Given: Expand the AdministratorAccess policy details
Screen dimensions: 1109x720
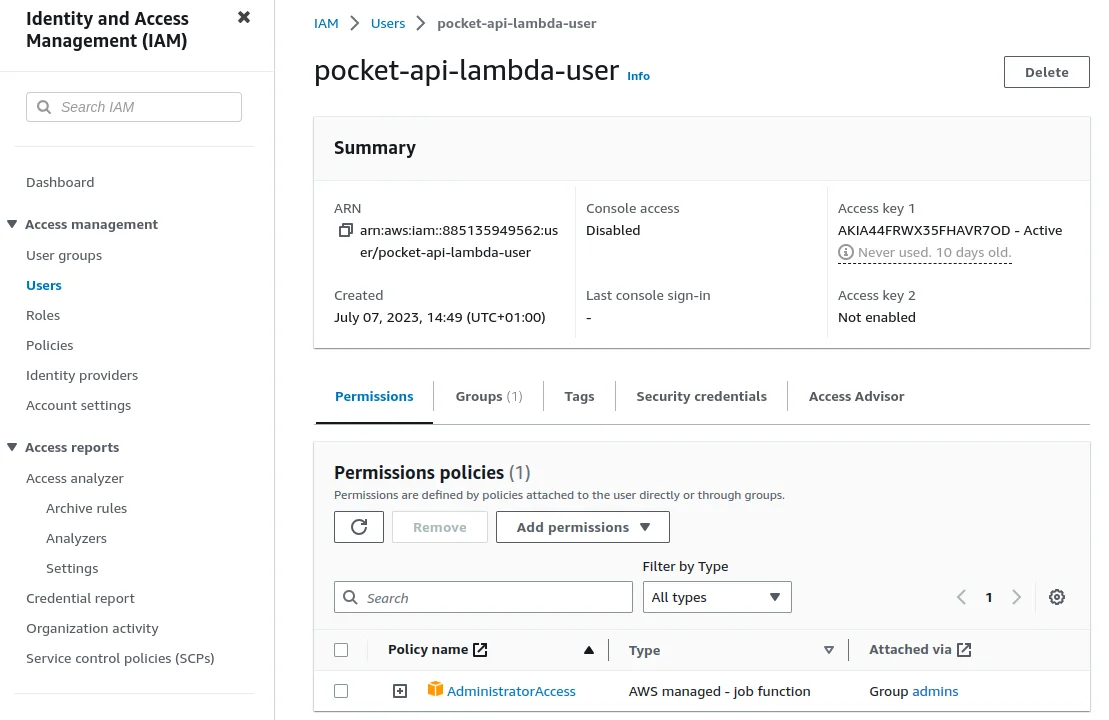Looking at the screenshot, I should [400, 691].
